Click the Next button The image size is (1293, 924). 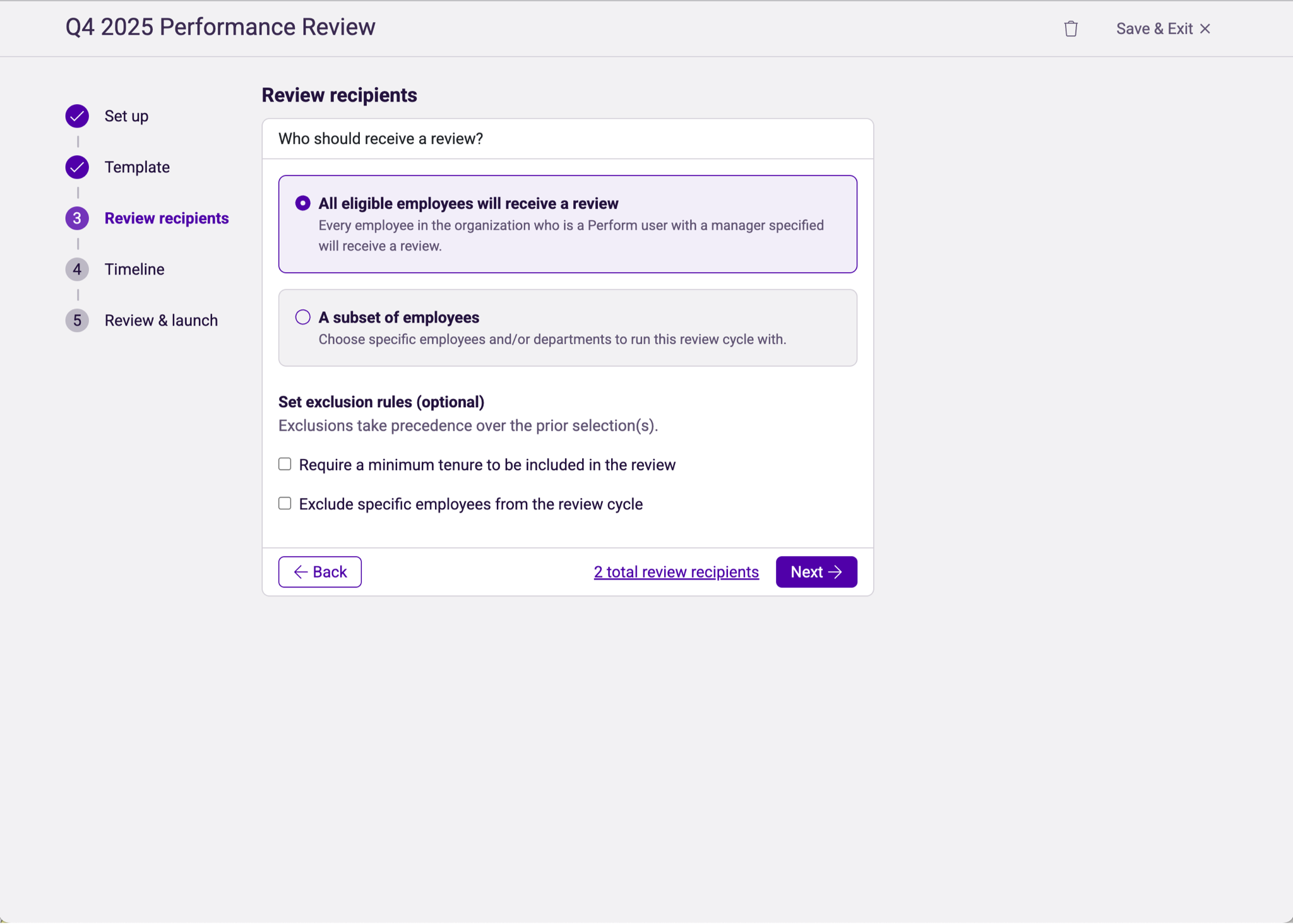pyautogui.click(x=816, y=572)
